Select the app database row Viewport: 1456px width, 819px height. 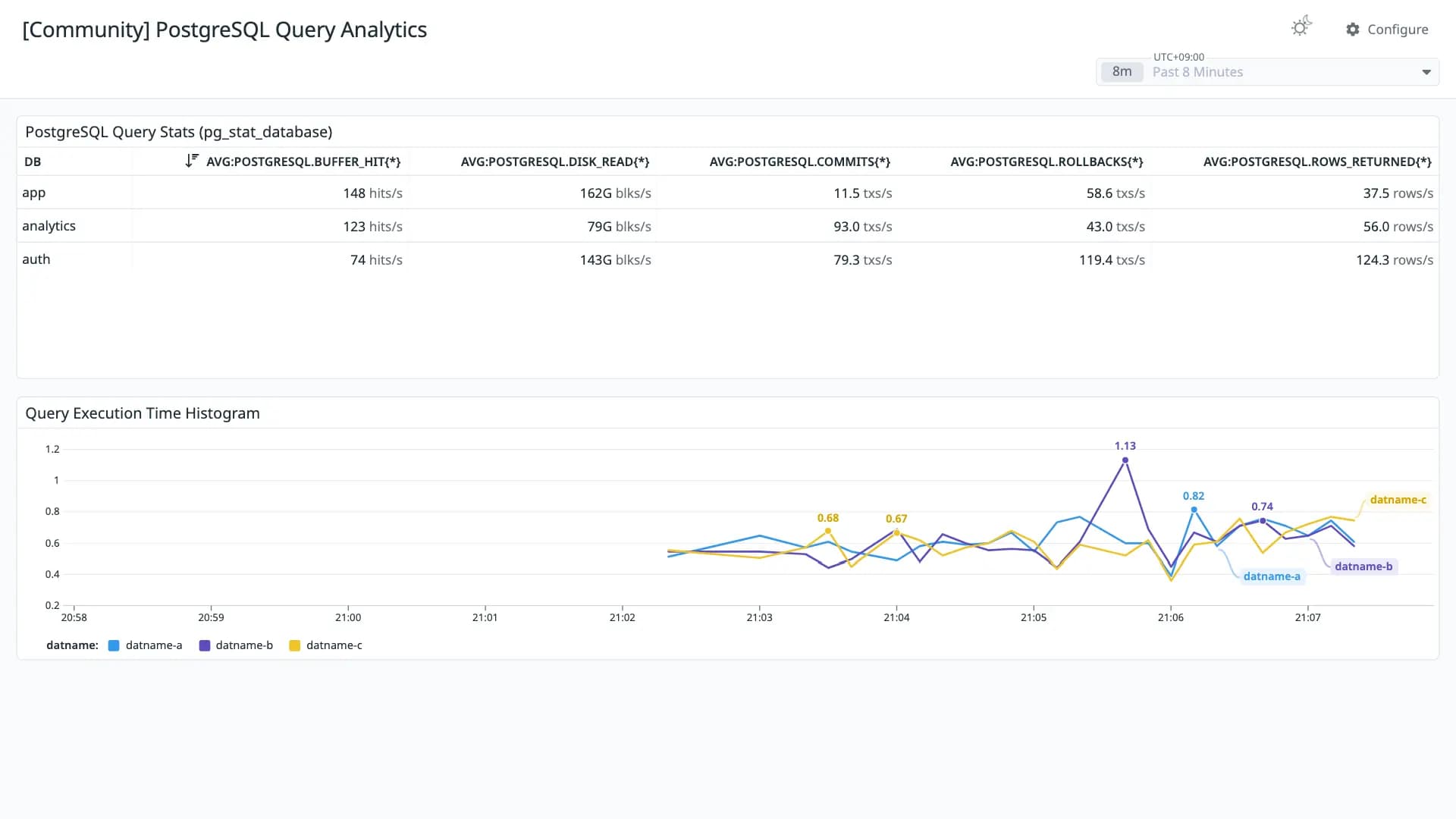[728, 193]
